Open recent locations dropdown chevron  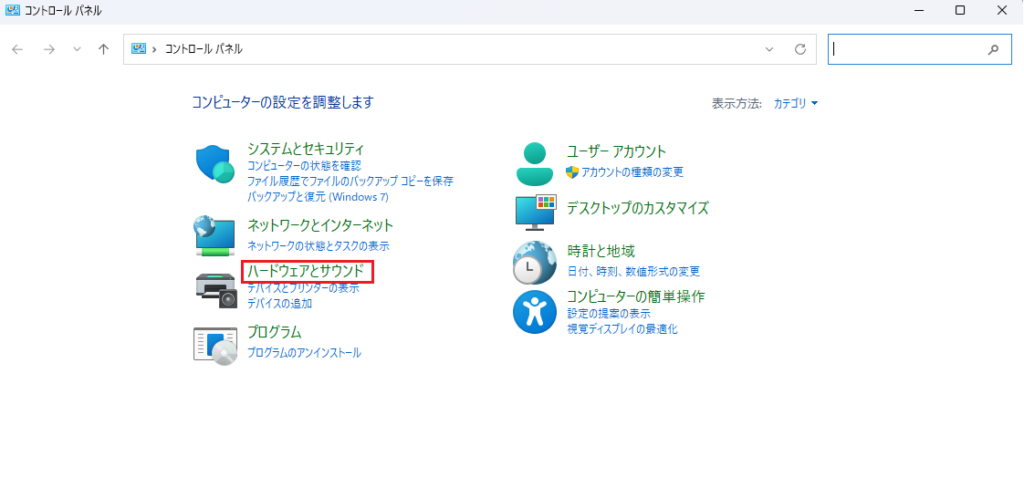click(77, 49)
